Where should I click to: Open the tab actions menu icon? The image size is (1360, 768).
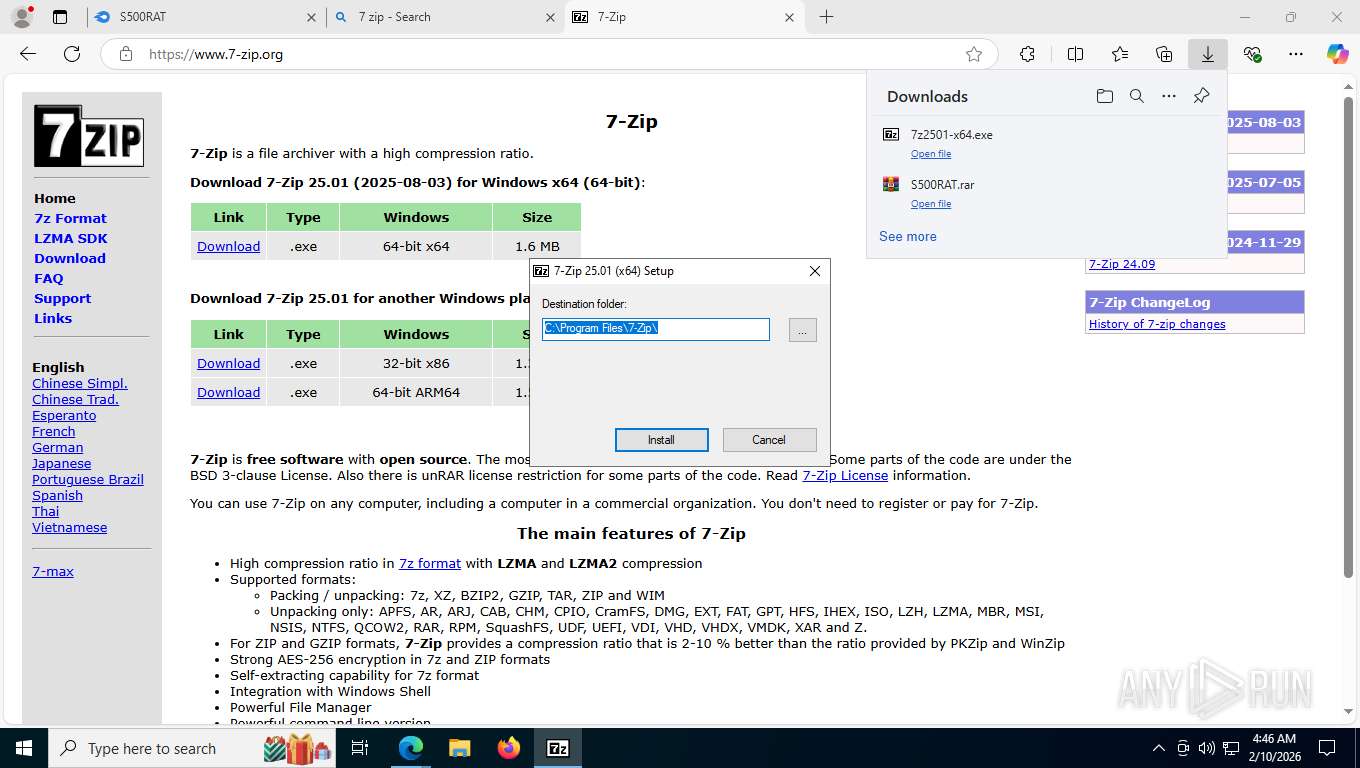click(x=60, y=17)
